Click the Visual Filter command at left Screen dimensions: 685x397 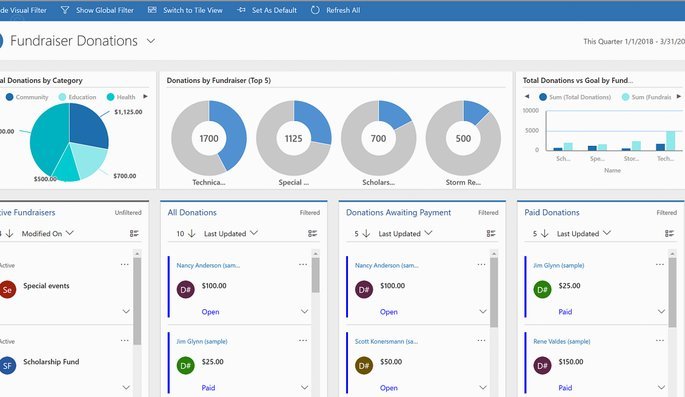(23, 10)
